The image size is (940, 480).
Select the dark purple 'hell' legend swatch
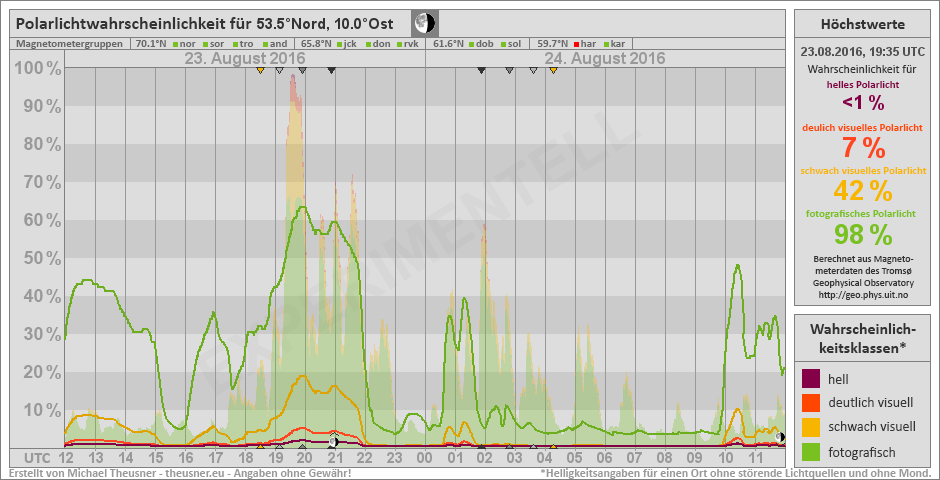pyautogui.click(x=812, y=378)
